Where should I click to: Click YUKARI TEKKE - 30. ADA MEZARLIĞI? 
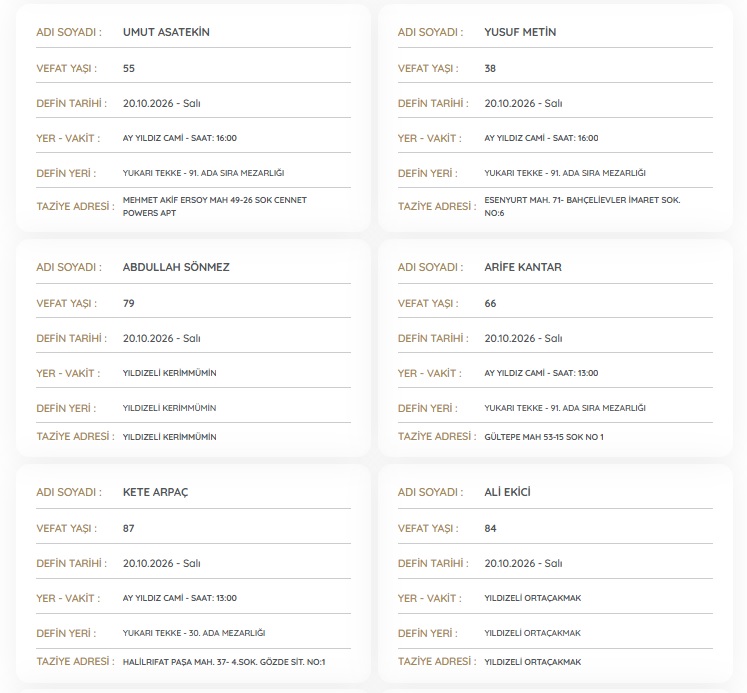pos(194,633)
